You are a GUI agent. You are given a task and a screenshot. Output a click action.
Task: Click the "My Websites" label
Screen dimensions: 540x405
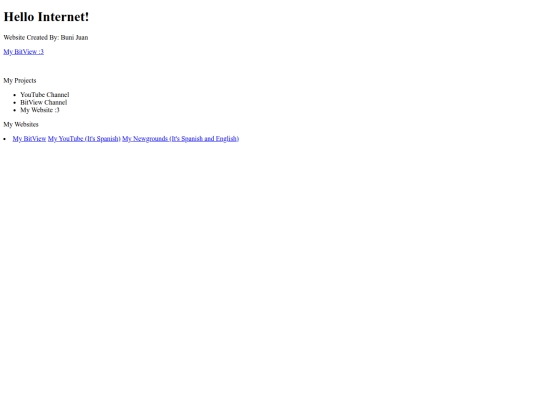pyautogui.click(x=21, y=124)
